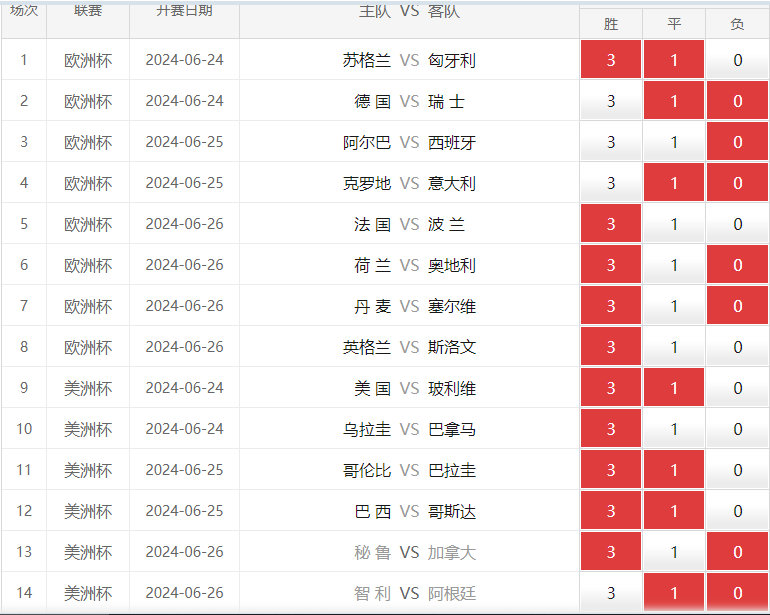
Task: Toggle draw (1) for 哥伦比 VS 巴拉圭
Action: point(674,470)
